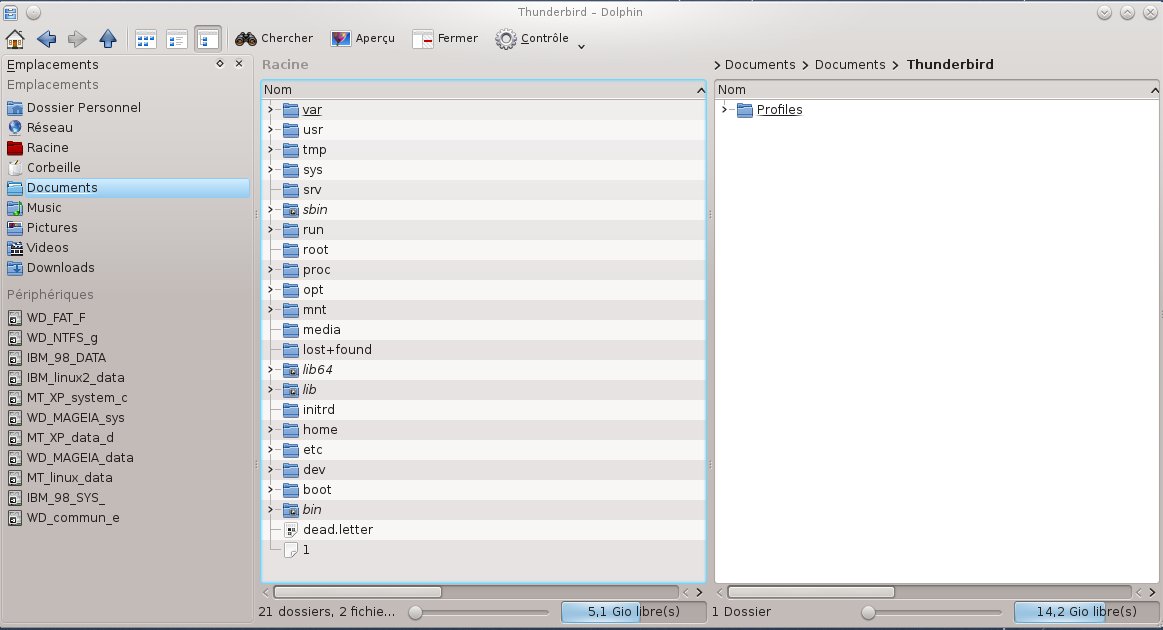1163x630 pixels.
Task: Click Thunderbird breadcrumb in location bar
Action: (x=950, y=65)
